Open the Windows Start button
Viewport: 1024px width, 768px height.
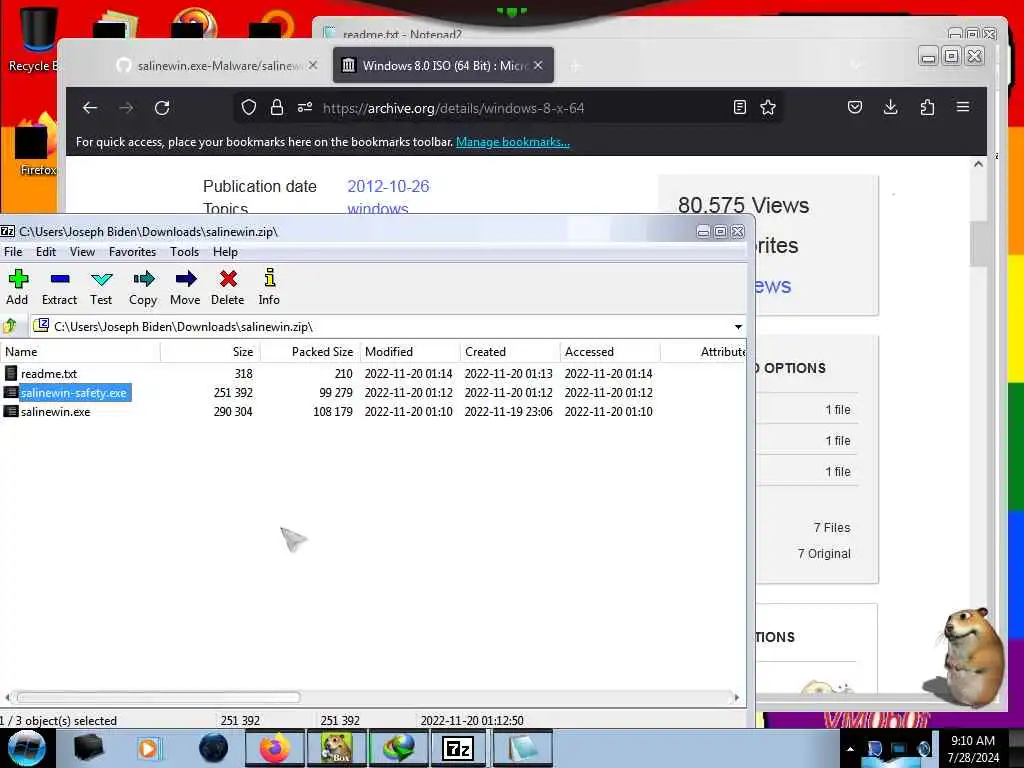[26, 748]
